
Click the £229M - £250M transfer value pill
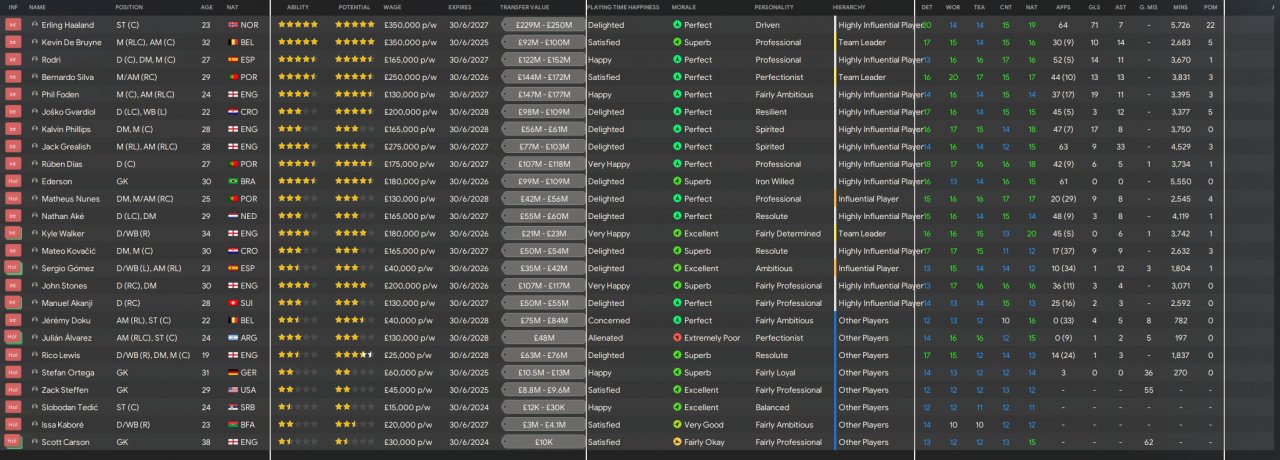[543, 25]
